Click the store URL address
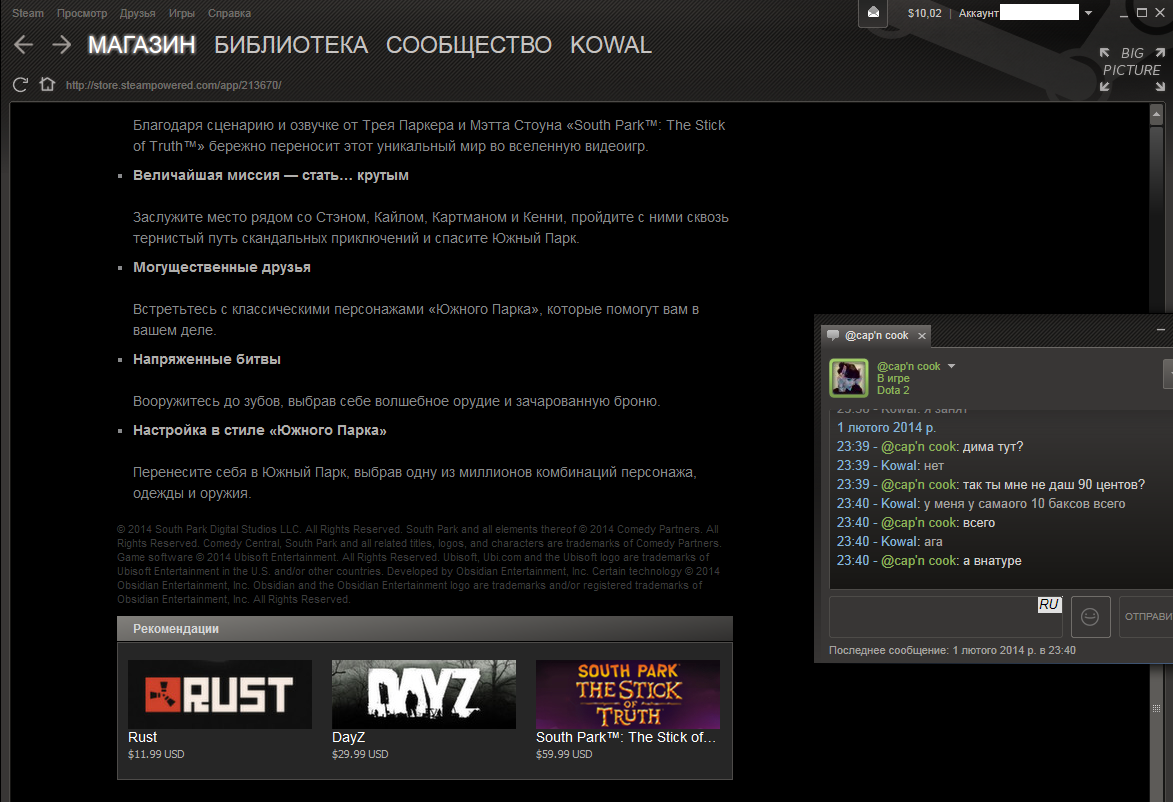Viewport: 1173px width, 802px height. click(x=174, y=85)
